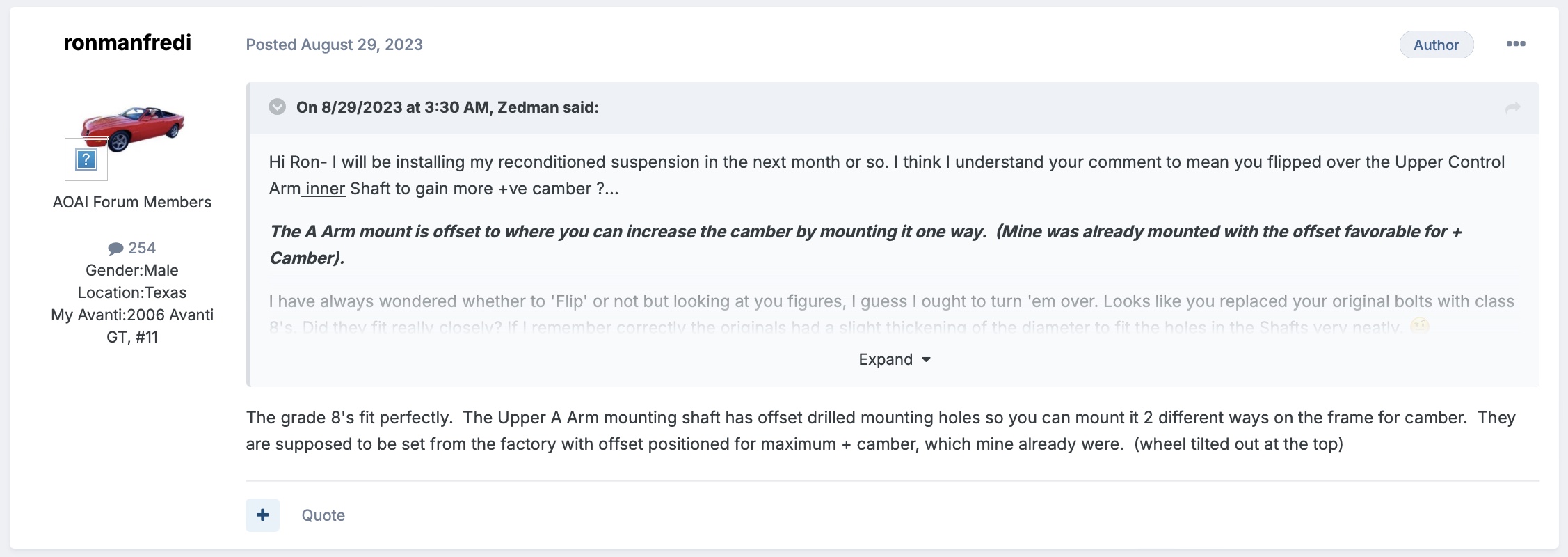1568x557 pixels.
Task: Click the speech bubble post count icon
Action: [x=115, y=249]
